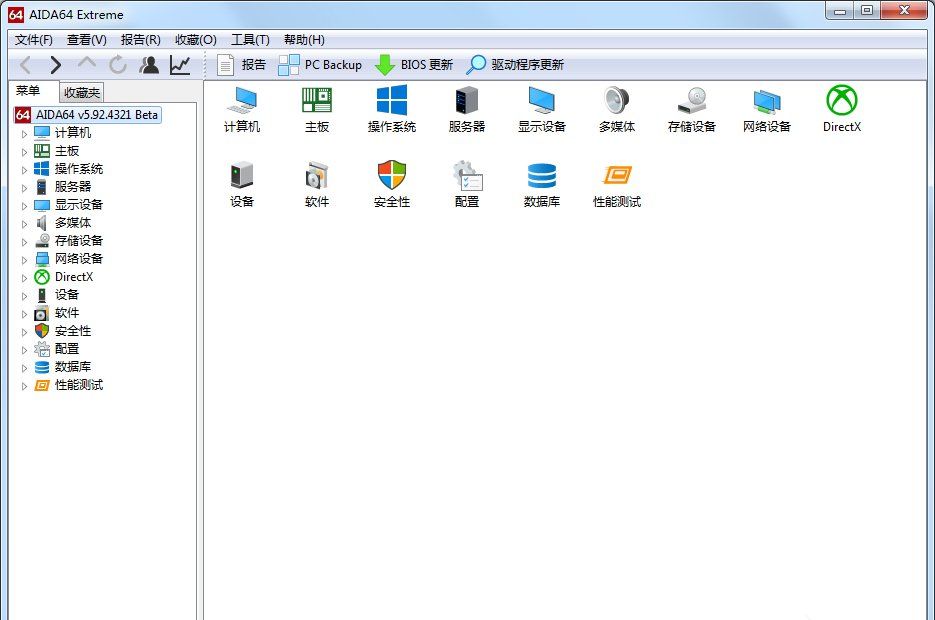Open the 安全性 shield icon in main panel

(x=392, y=176)
